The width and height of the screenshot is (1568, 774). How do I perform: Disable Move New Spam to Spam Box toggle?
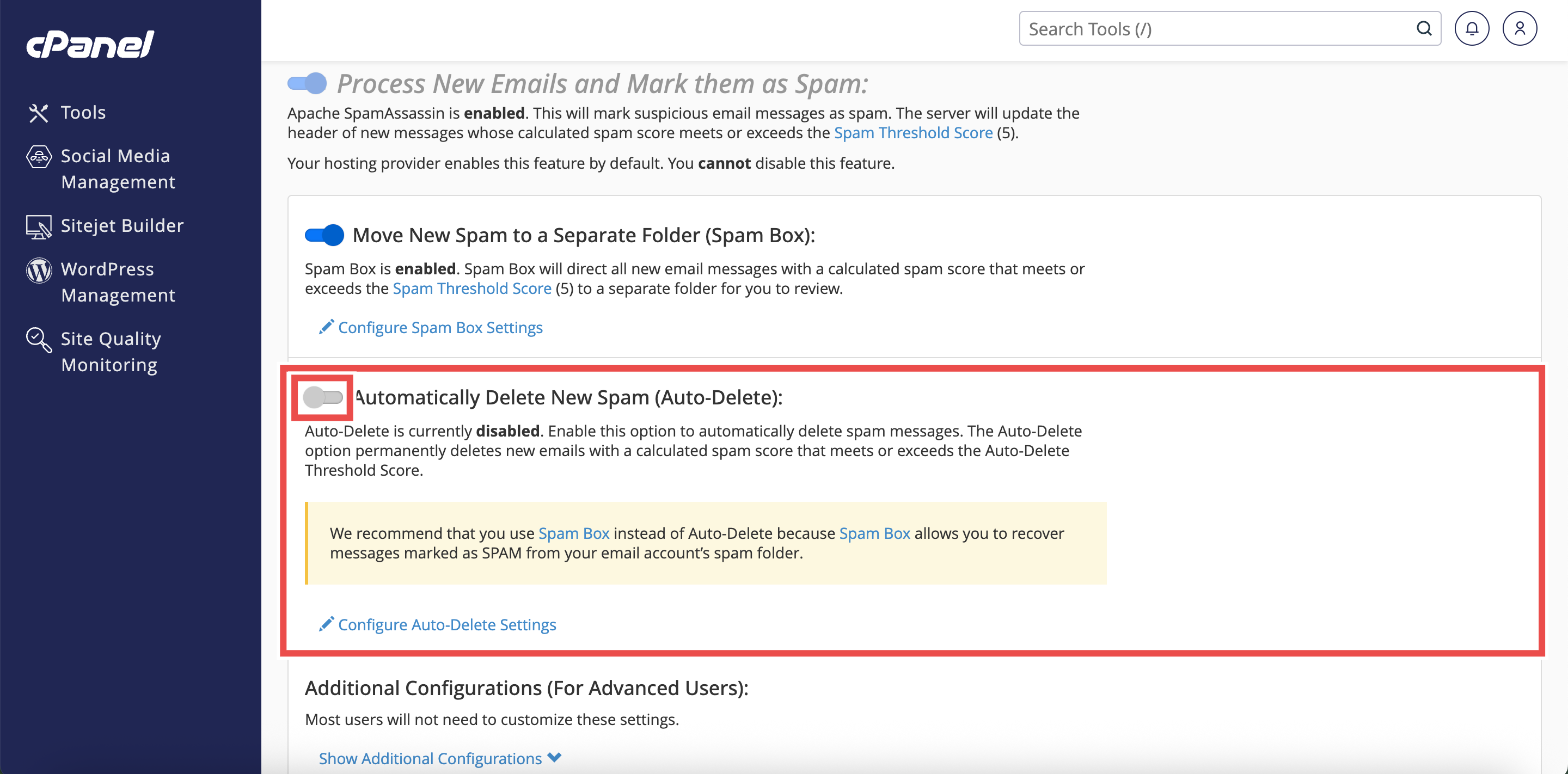click(x=324, y=235)
